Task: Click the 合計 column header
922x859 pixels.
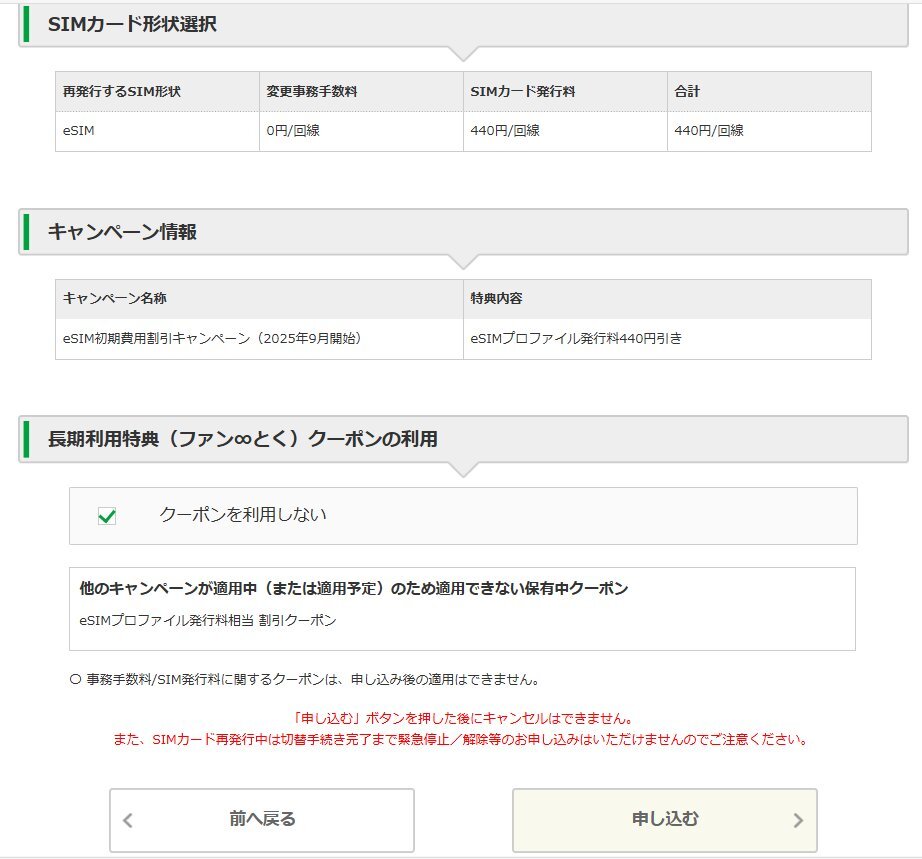Action: click(x=687, y=91)
